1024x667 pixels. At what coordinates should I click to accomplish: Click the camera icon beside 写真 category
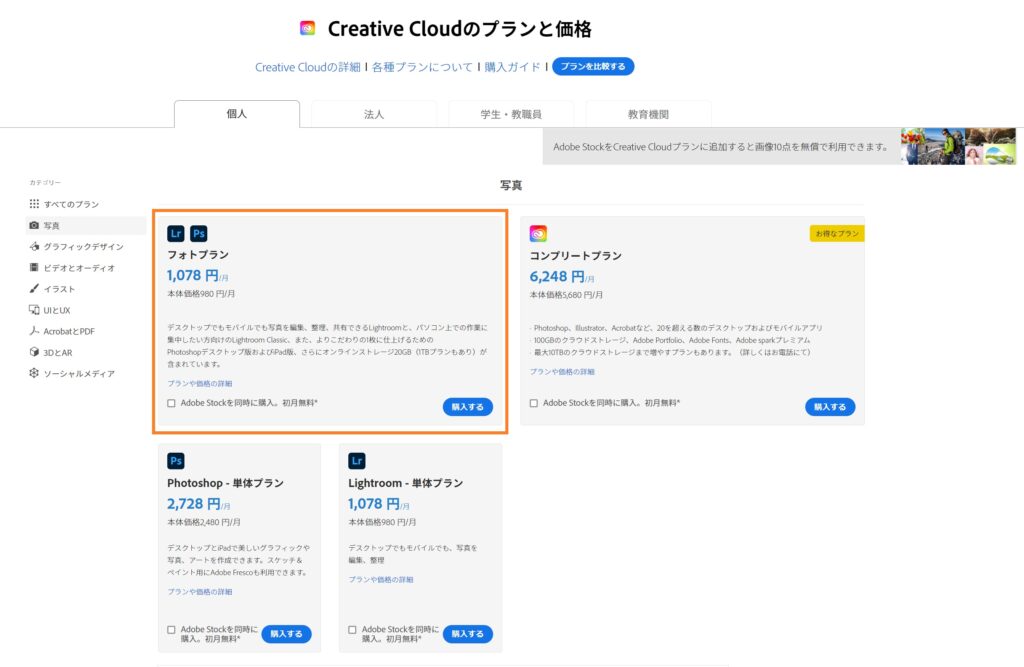point(34,225)
